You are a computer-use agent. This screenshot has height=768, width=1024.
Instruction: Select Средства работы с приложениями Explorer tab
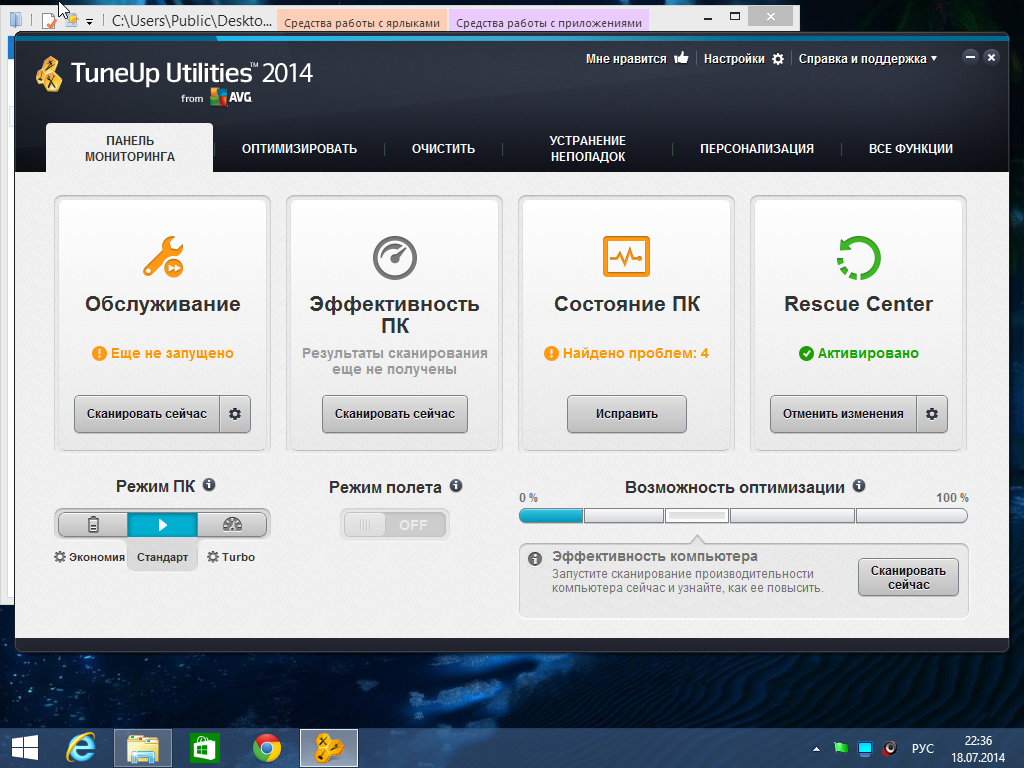coord(549,21)
